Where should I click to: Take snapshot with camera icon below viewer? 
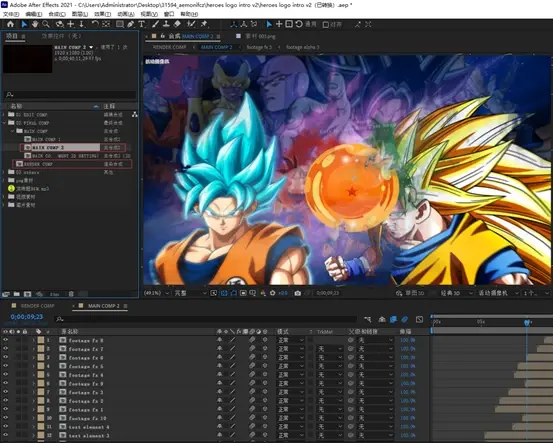click(297, 293)
